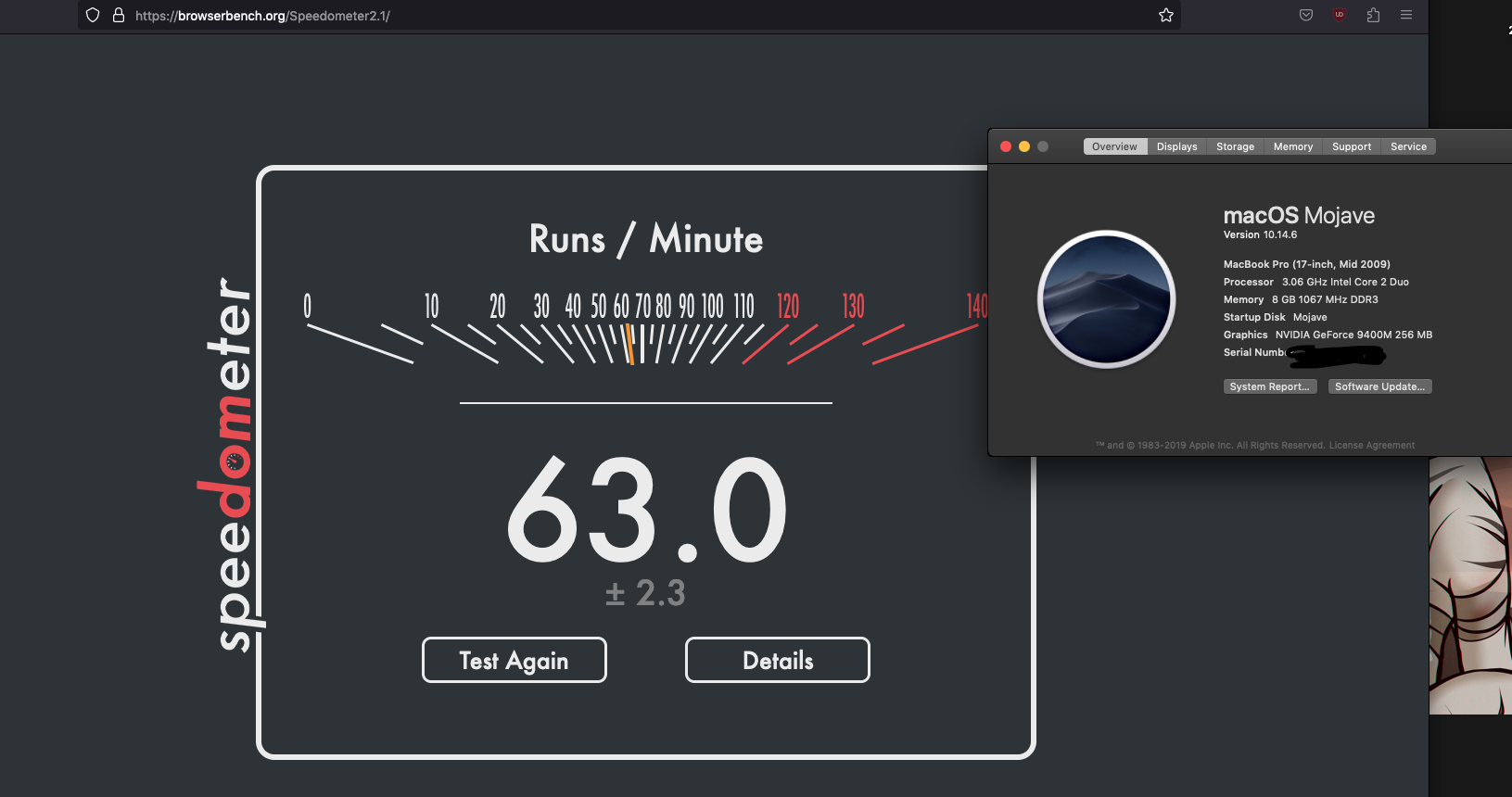1512x797 pixels.
Task: Minimize the About This Mac window
Action: pos(1024,146)
